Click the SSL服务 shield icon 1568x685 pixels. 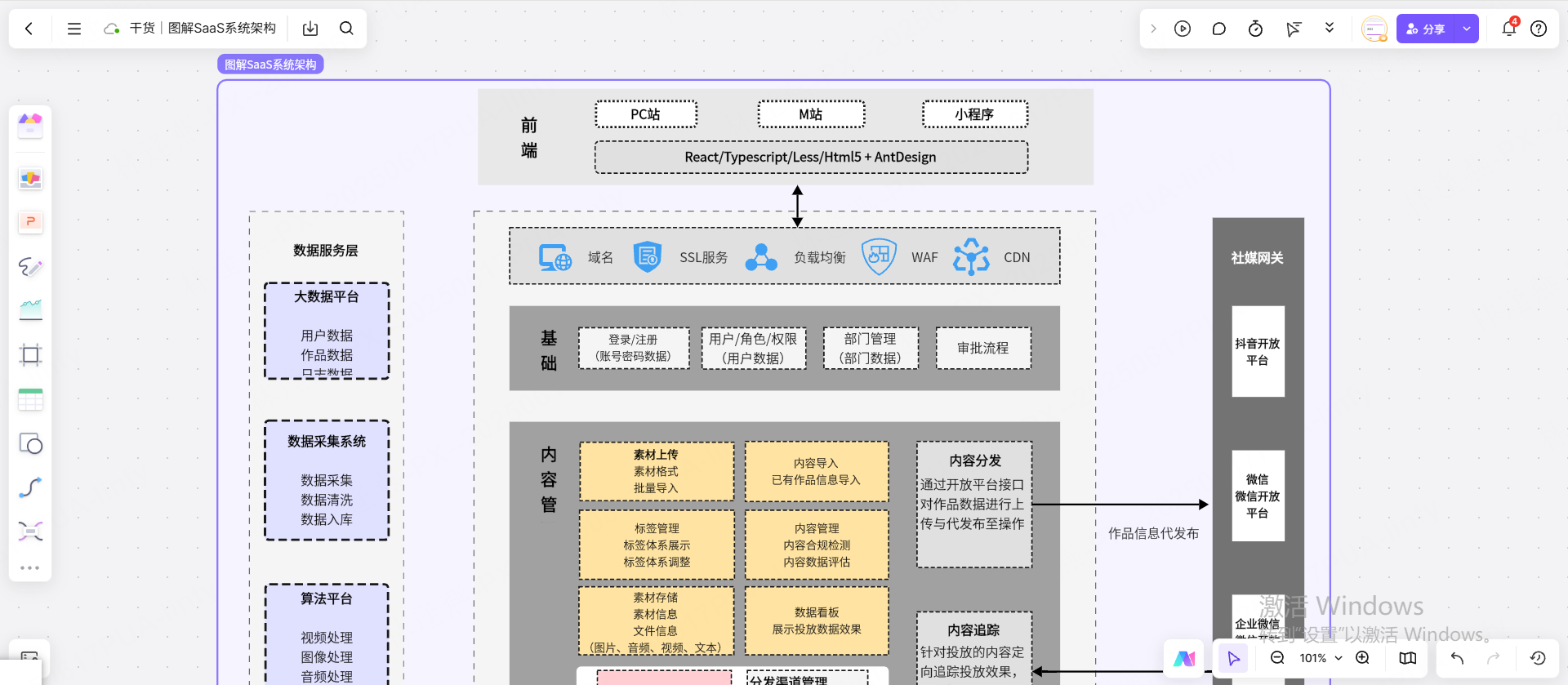pyautogui.click(x=648, y=256)
